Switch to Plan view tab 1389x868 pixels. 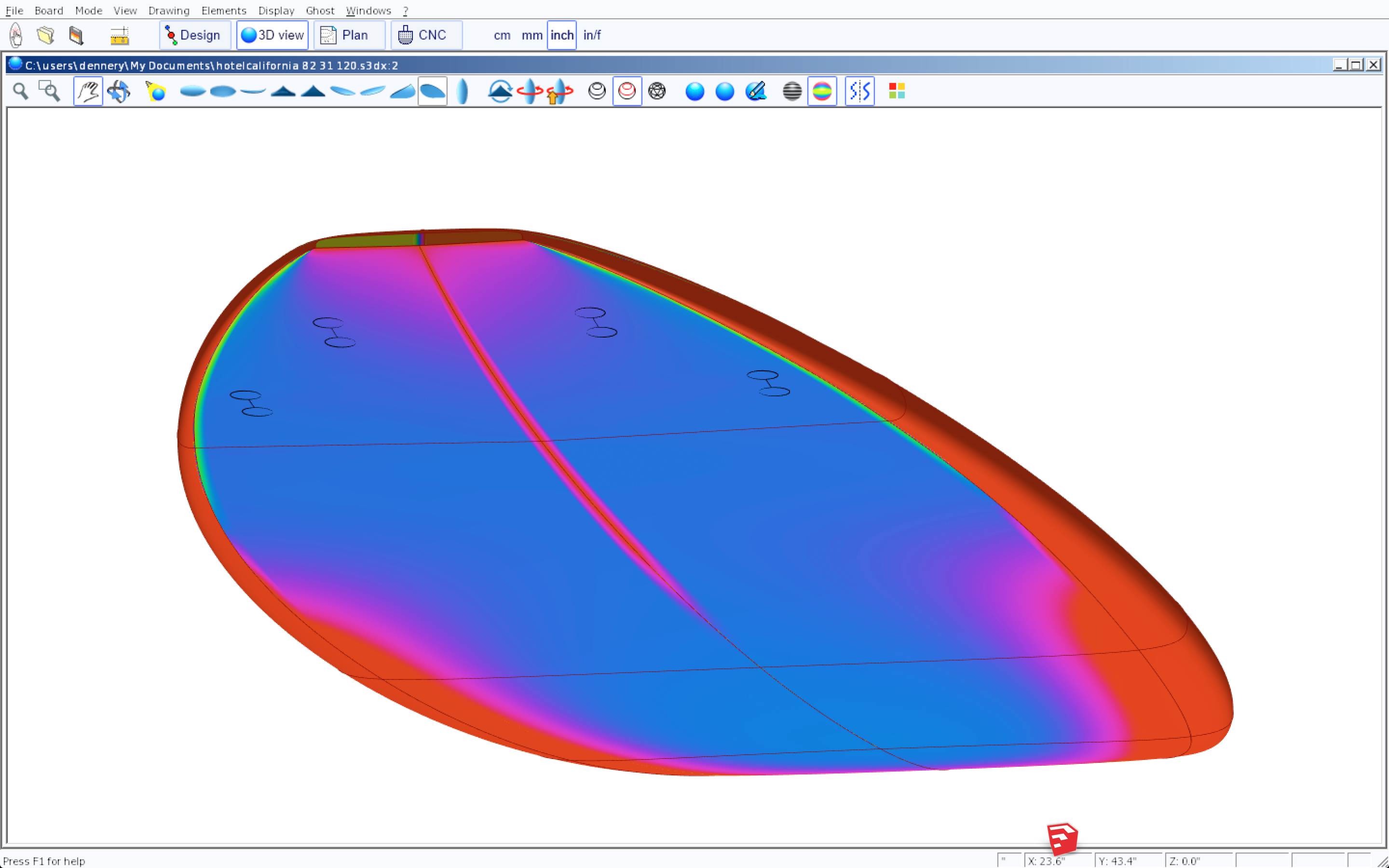click(x=349, y=36)
